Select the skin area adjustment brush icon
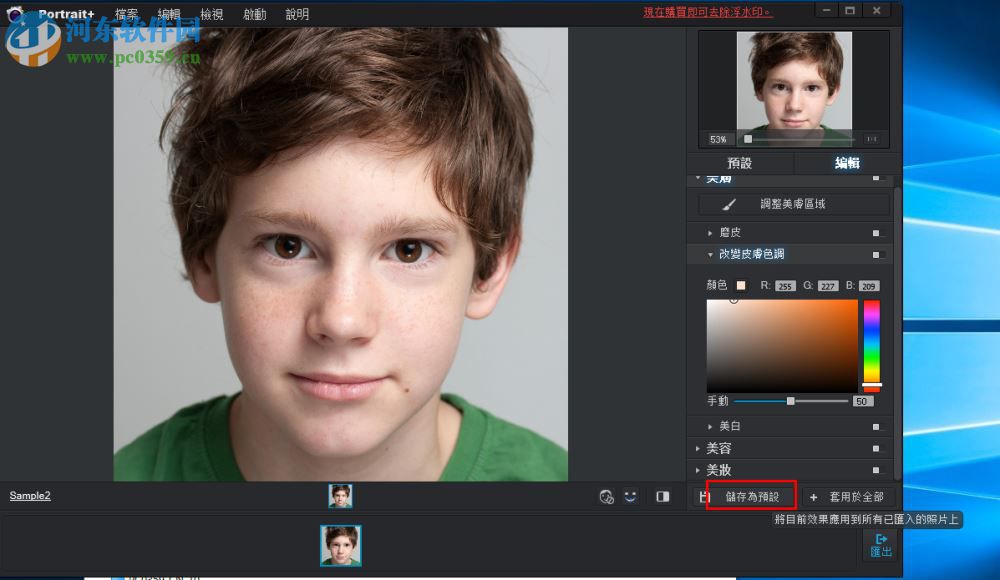This screenshot has width=1000, height=580. [x=725, y=203]
